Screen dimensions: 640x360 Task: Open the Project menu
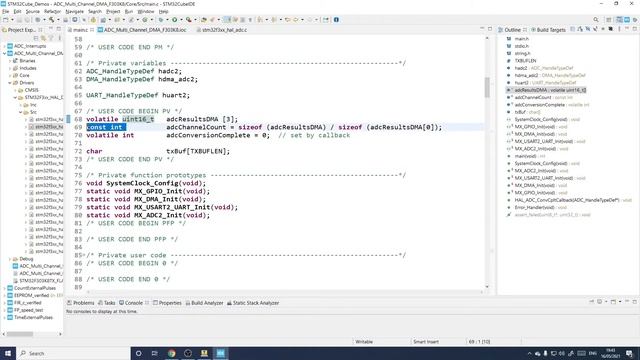[x=113, y=11]
